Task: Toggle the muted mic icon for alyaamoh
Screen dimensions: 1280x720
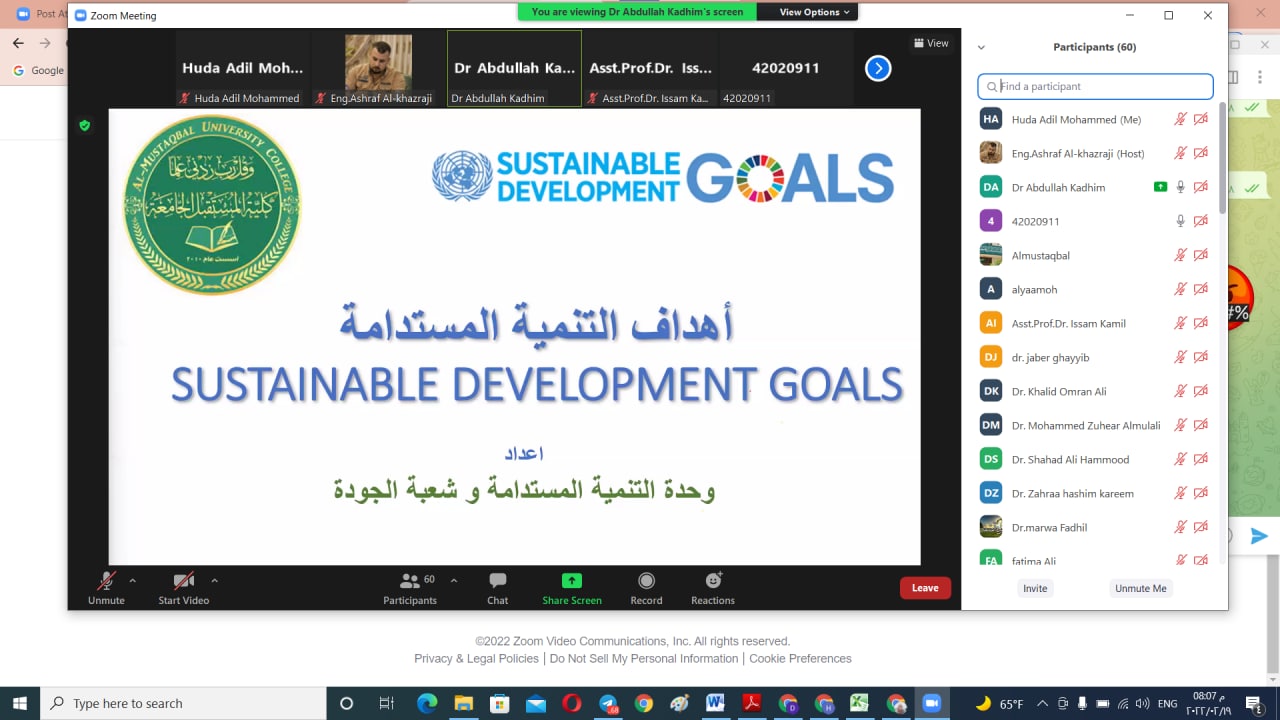Action: [x=1180, y=289]
